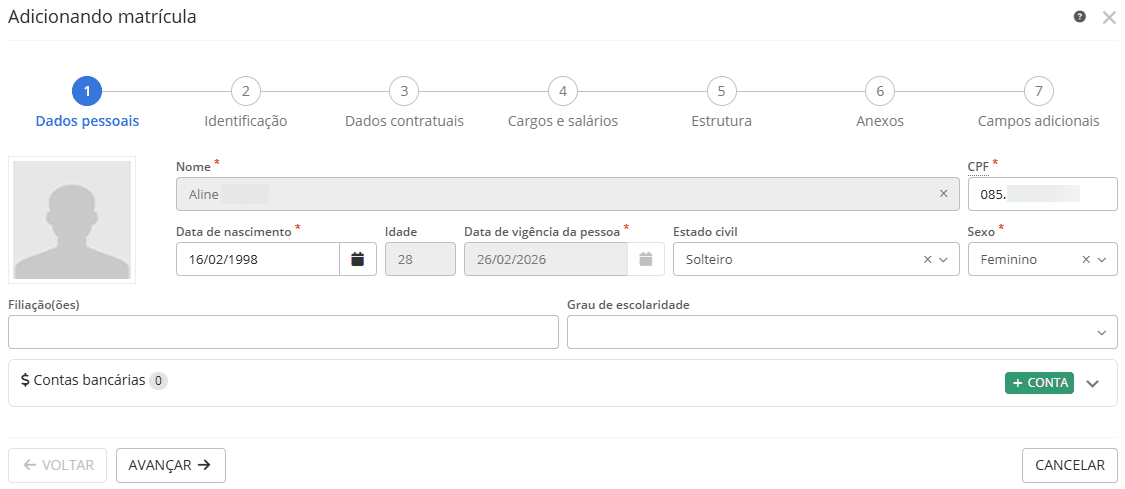Clear the Sexo Feminino selection
The width and height of the screenshot is (1125, 489).
pyautogui.click(x=1086, y=260)
